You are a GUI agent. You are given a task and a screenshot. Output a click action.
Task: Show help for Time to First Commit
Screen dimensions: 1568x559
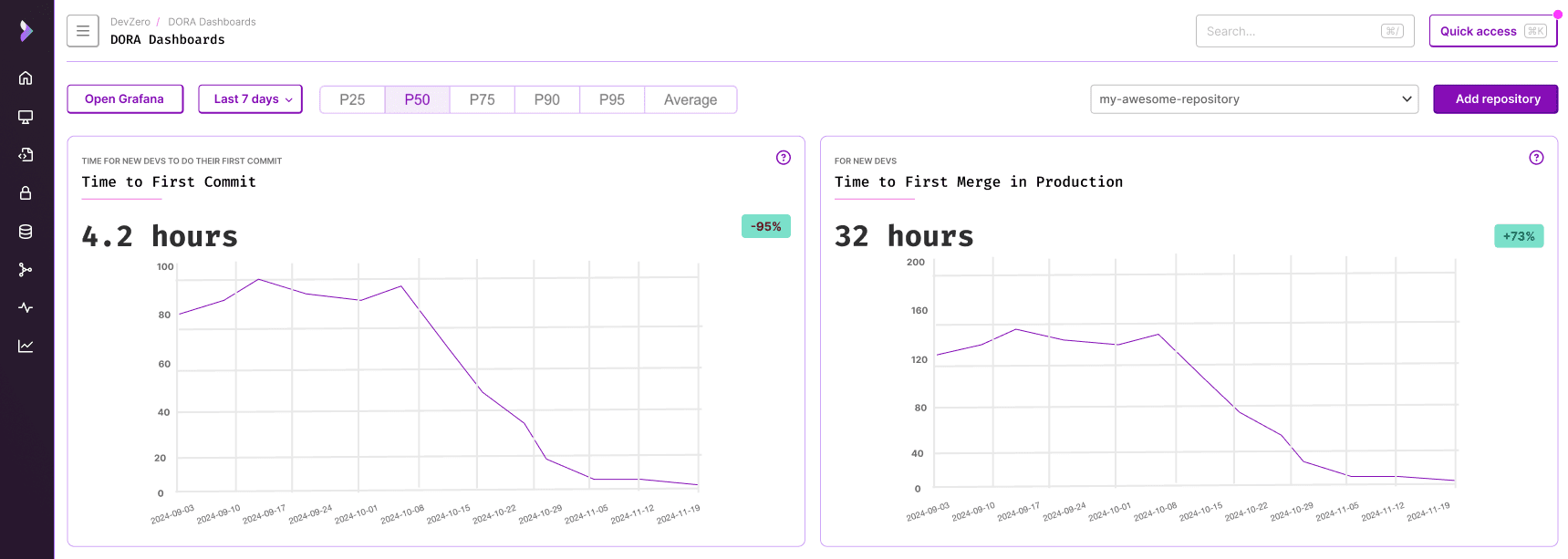click(x=783, y=158)
